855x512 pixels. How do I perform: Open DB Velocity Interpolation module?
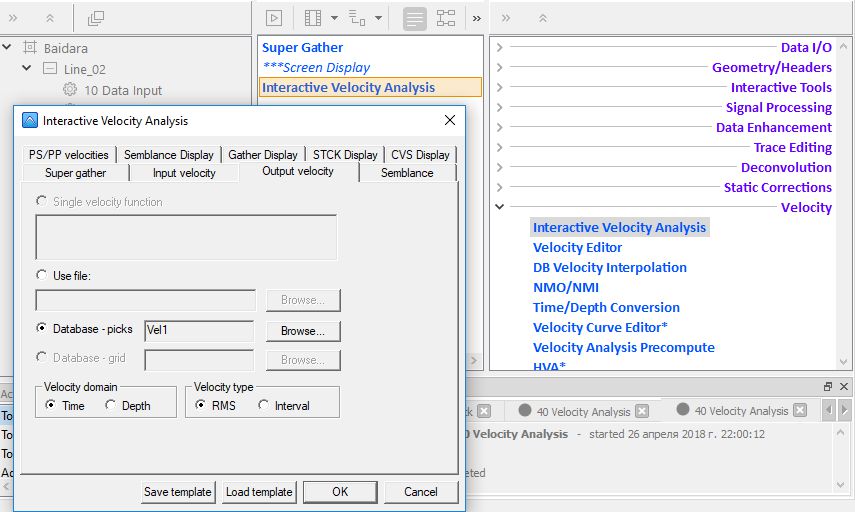click(610, 268)
